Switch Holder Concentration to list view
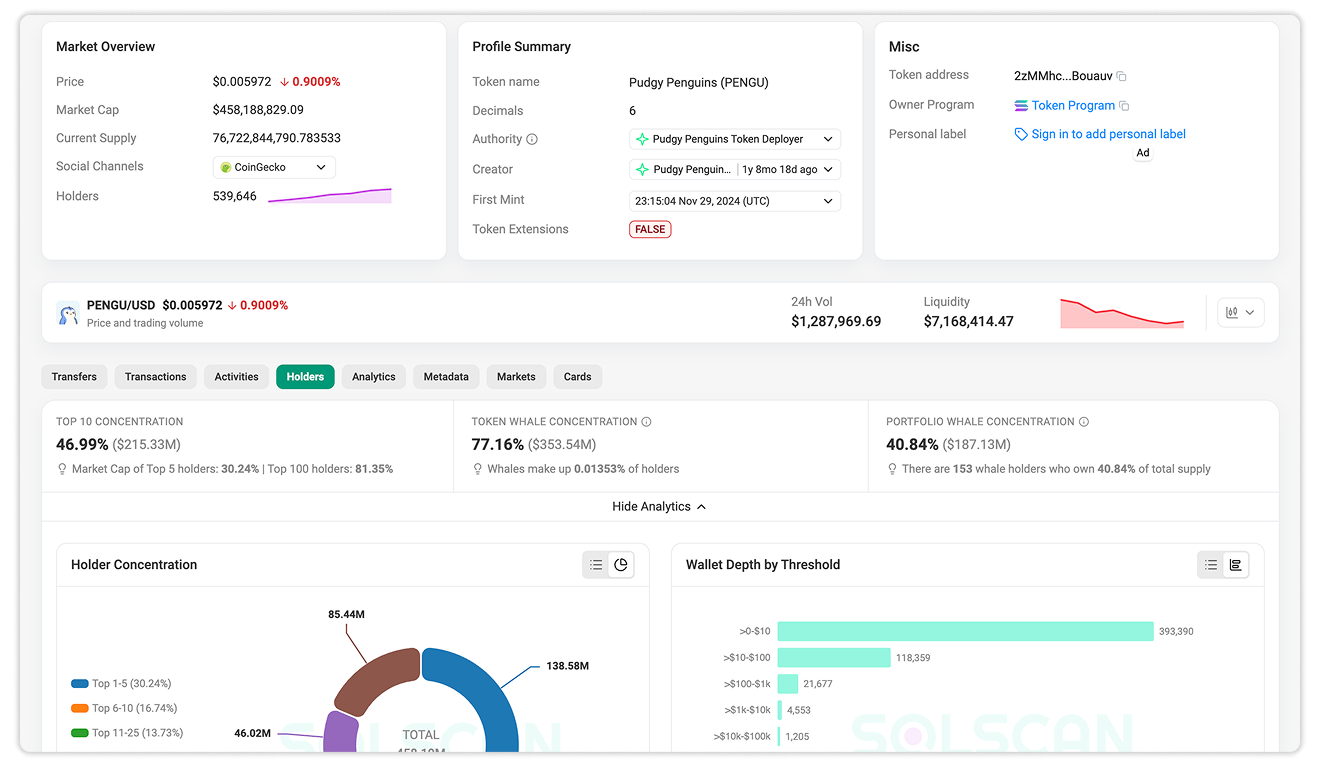Image resolution: width=1320 pixels, height=767 pixels. tap(596, 565)
